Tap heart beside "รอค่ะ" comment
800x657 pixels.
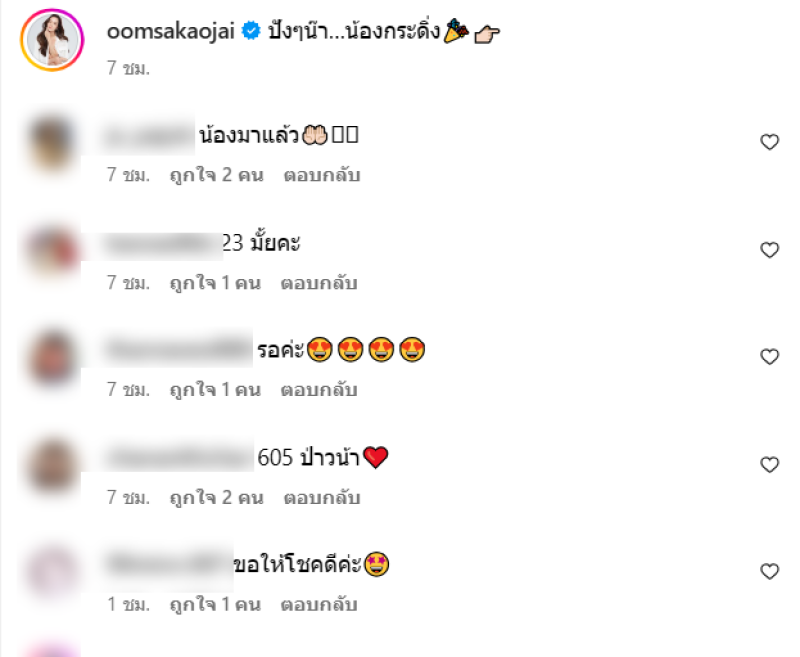(x=769, y=357)
